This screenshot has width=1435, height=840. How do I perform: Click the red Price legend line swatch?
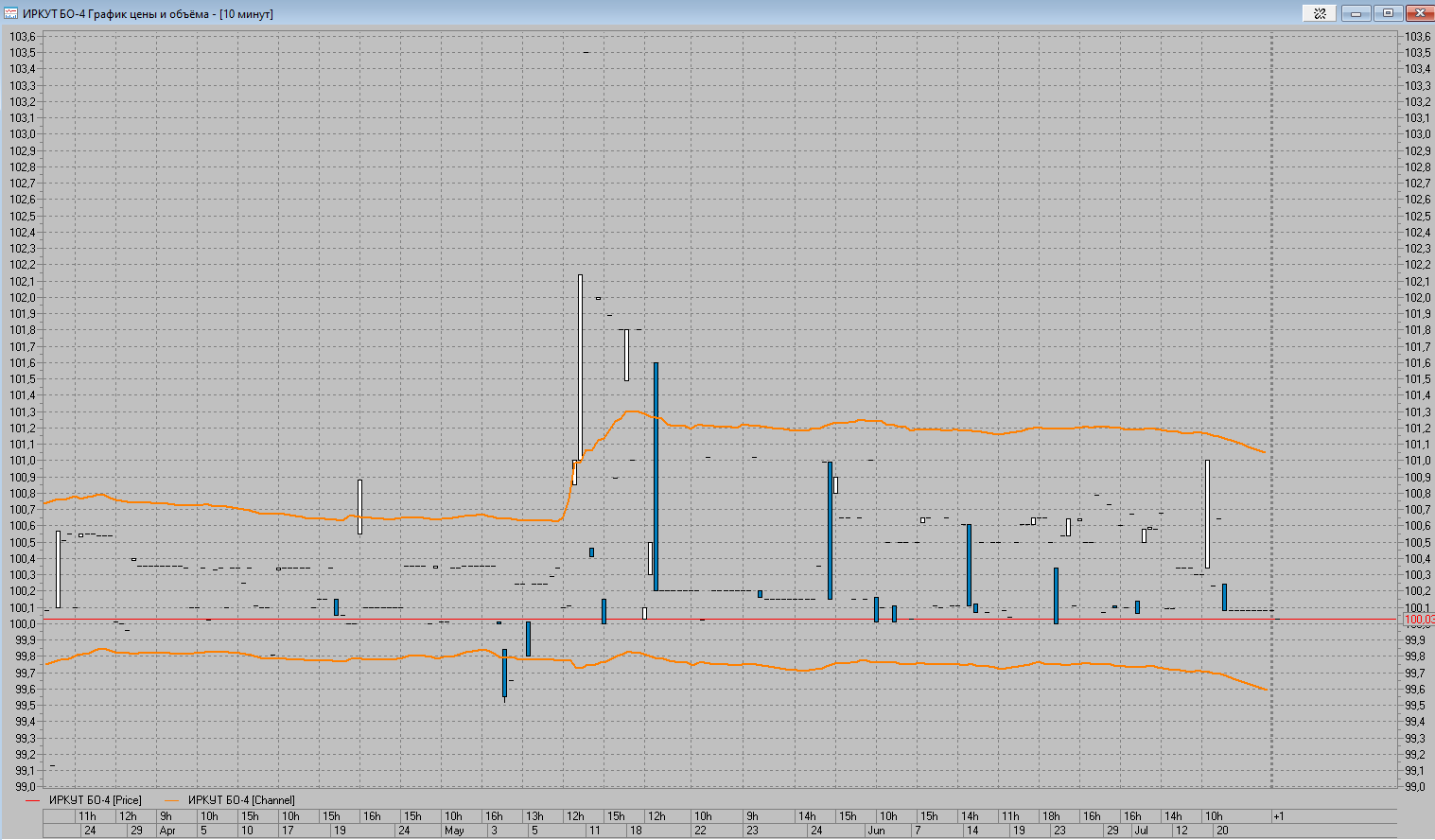click(33, 800)
